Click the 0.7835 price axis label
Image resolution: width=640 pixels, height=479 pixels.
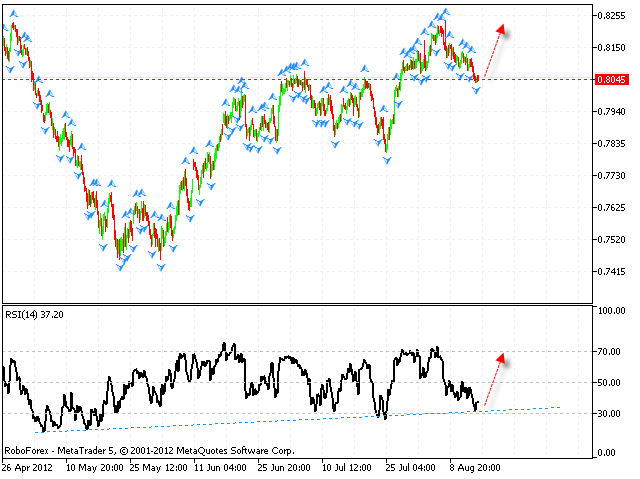point(611,143)
